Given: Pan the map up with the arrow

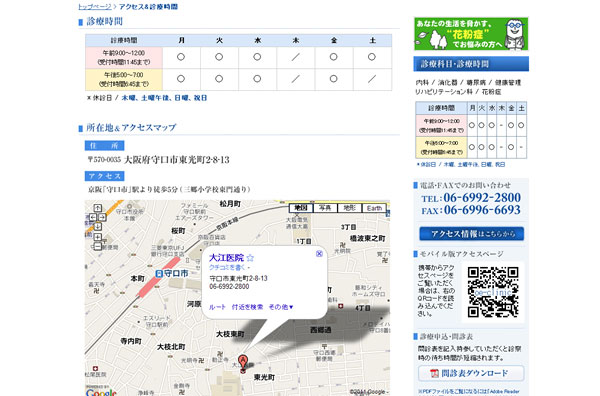Looking at the screenshot, I should pos(98,208).
